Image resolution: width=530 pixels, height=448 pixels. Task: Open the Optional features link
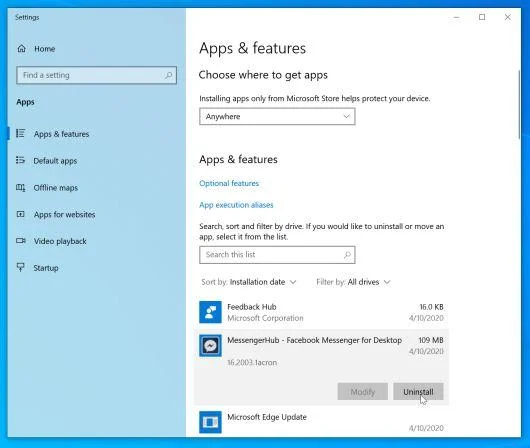tap(229, 183)
